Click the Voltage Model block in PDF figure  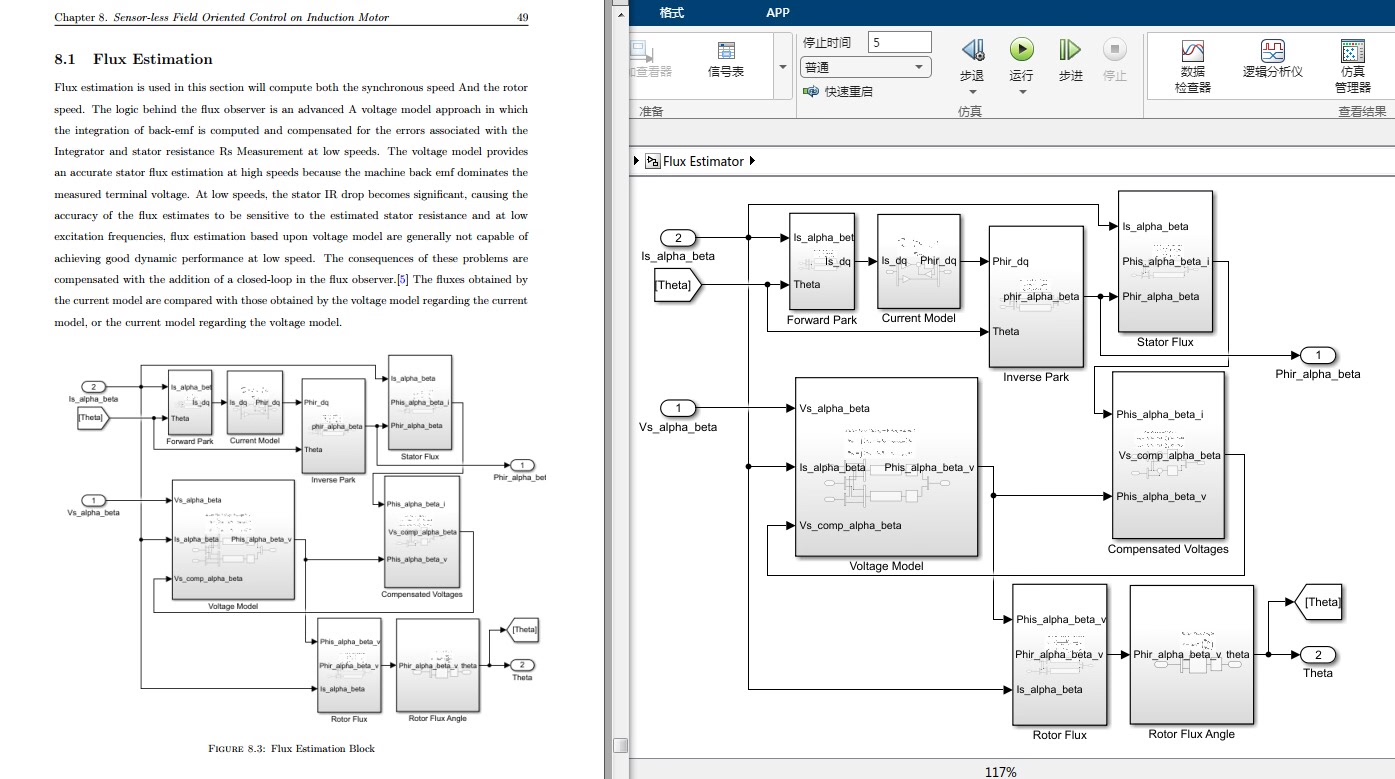[233, 539]
